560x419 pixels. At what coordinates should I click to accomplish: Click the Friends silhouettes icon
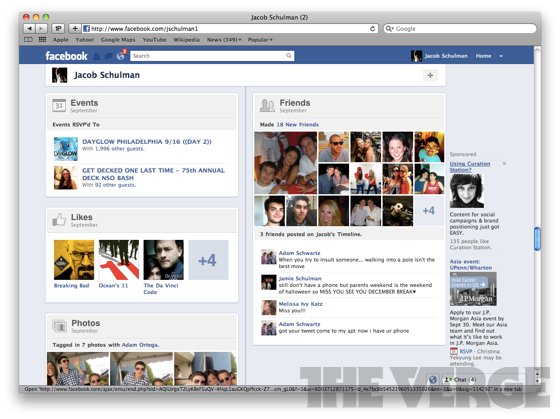click(267, 106)
